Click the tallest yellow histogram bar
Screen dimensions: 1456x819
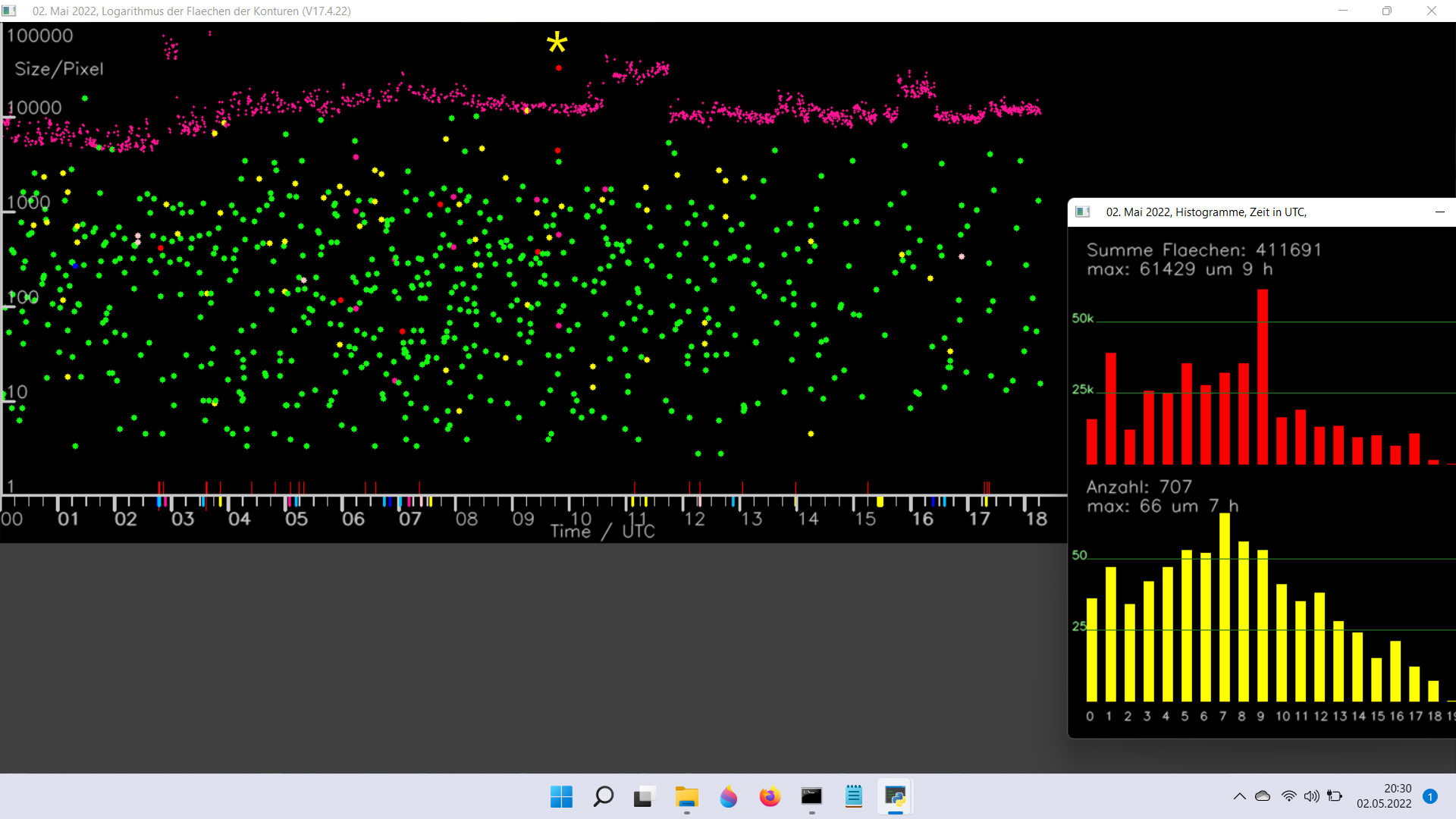click(x=1225, y=607)
